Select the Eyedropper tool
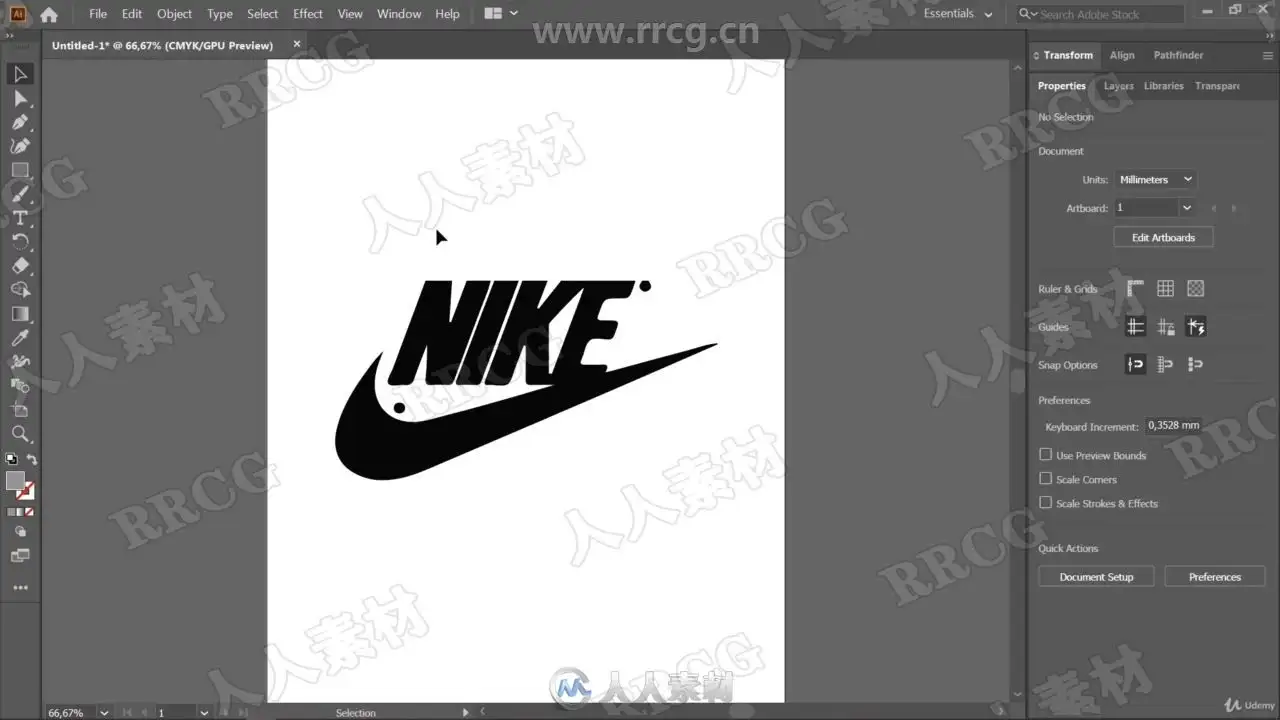Screen dimensions: 1280x720 (x=20, y=338)
